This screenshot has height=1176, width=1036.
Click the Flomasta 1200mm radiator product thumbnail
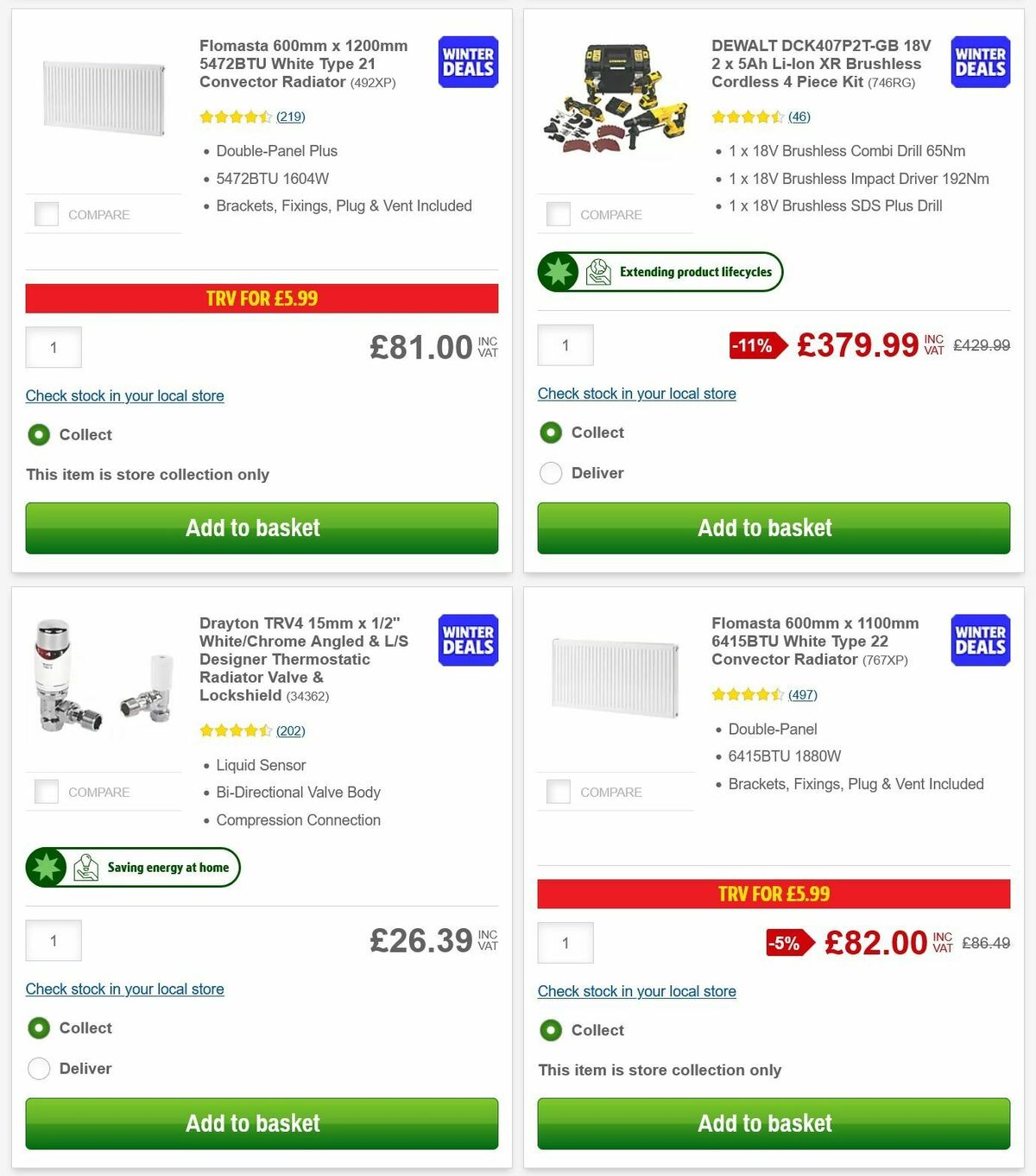105,98
